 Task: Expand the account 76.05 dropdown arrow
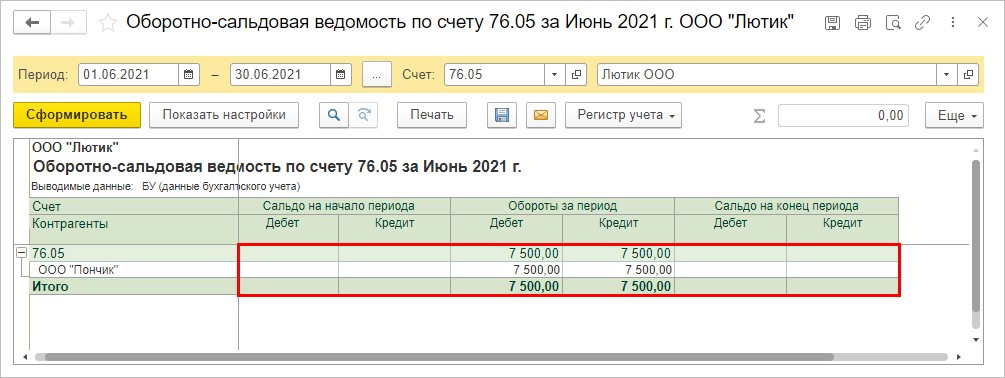(x=554, y=74)
